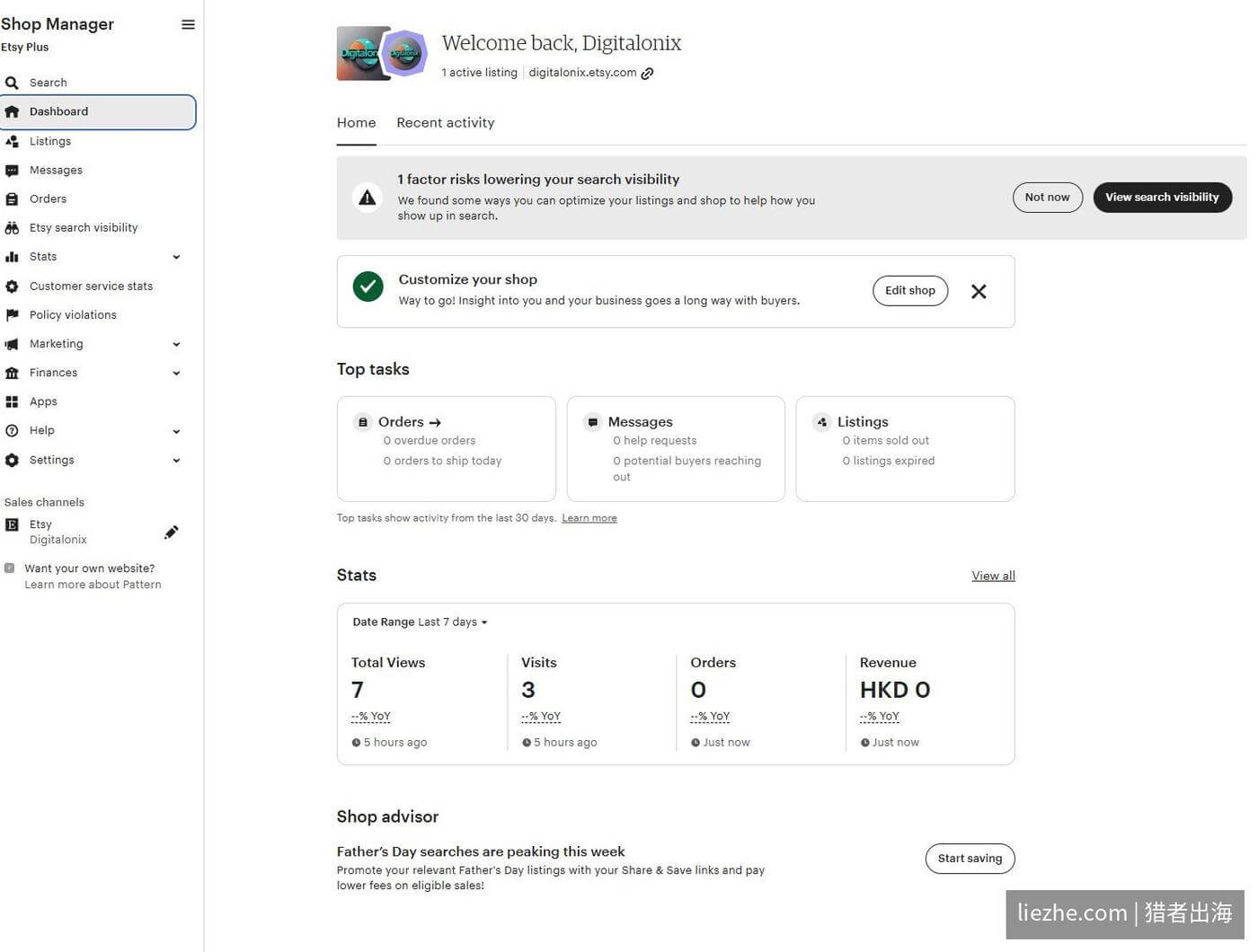
Task: Click the Search magnifier icon in sidebar
Action: coord(12,83)
